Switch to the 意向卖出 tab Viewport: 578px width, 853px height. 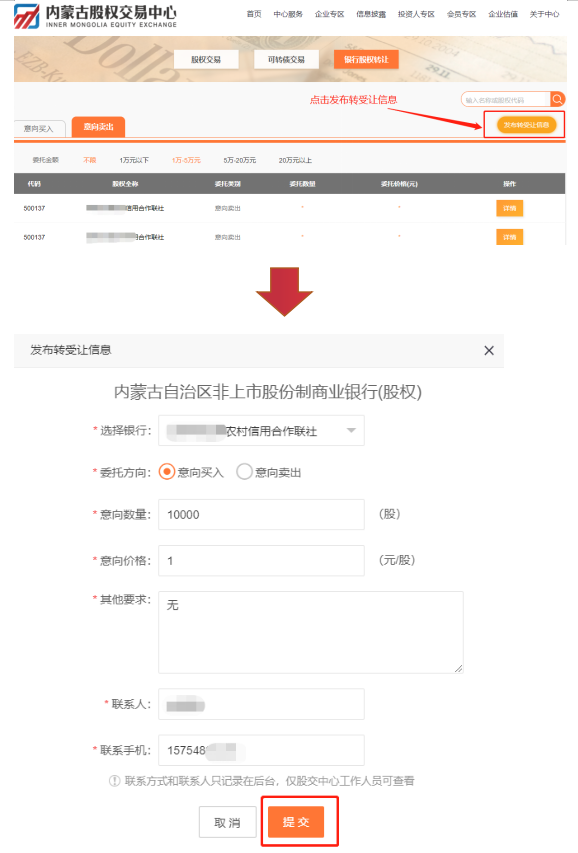[99, 127]
